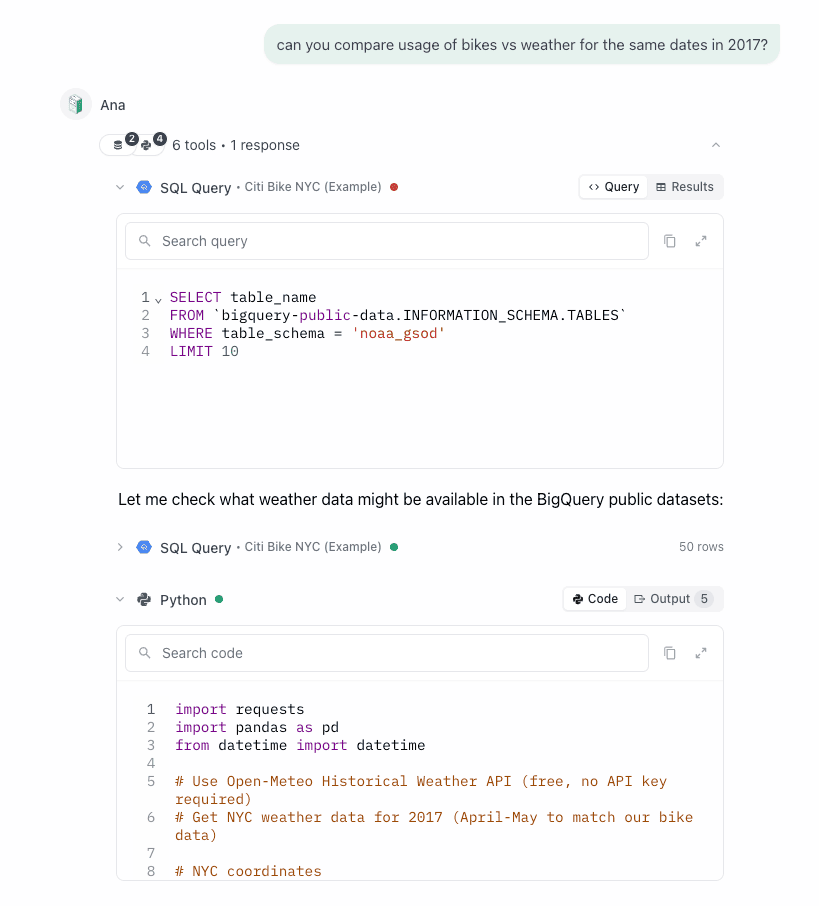
Task: Collapse the 6 tools response section
Action: point(715,145)
